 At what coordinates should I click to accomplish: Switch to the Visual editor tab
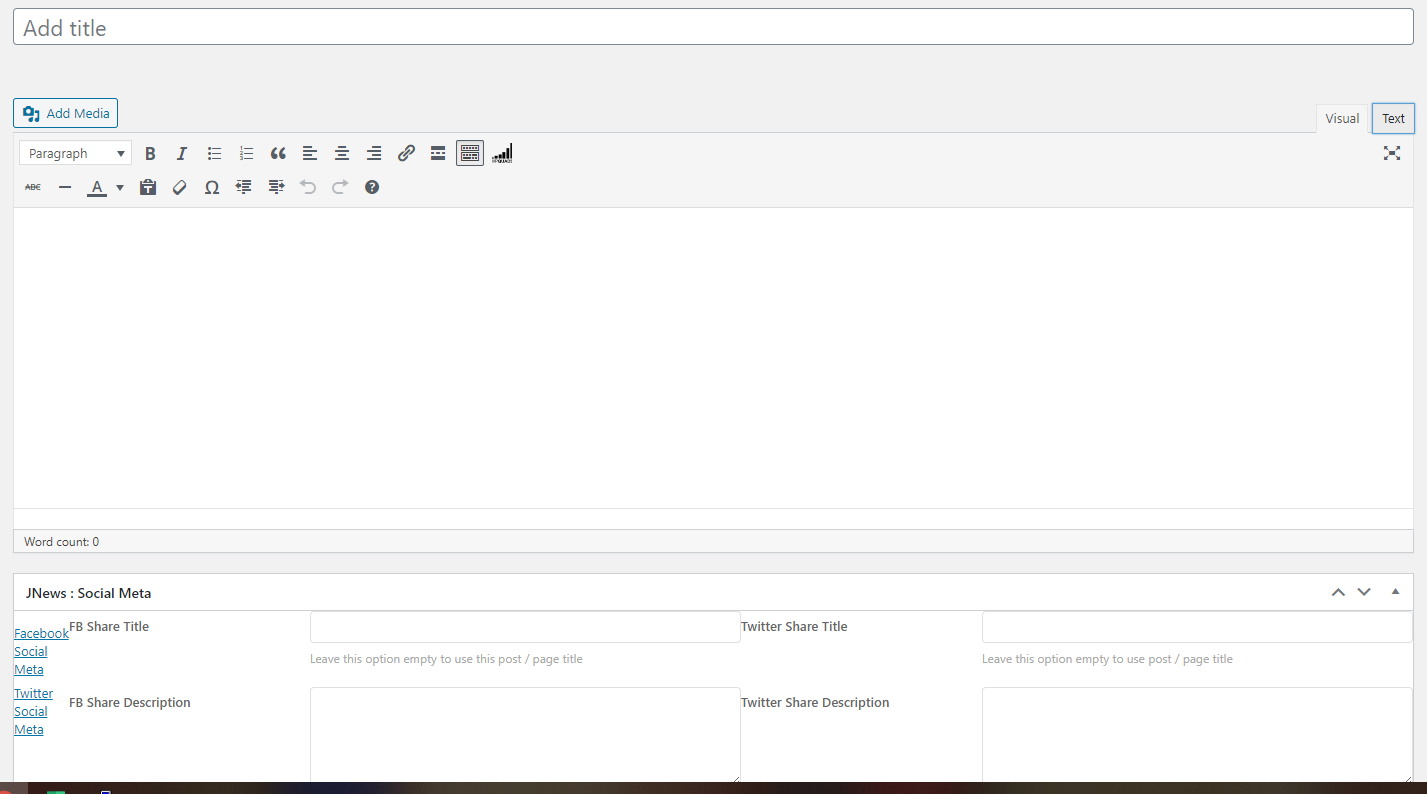[1341, 118]
